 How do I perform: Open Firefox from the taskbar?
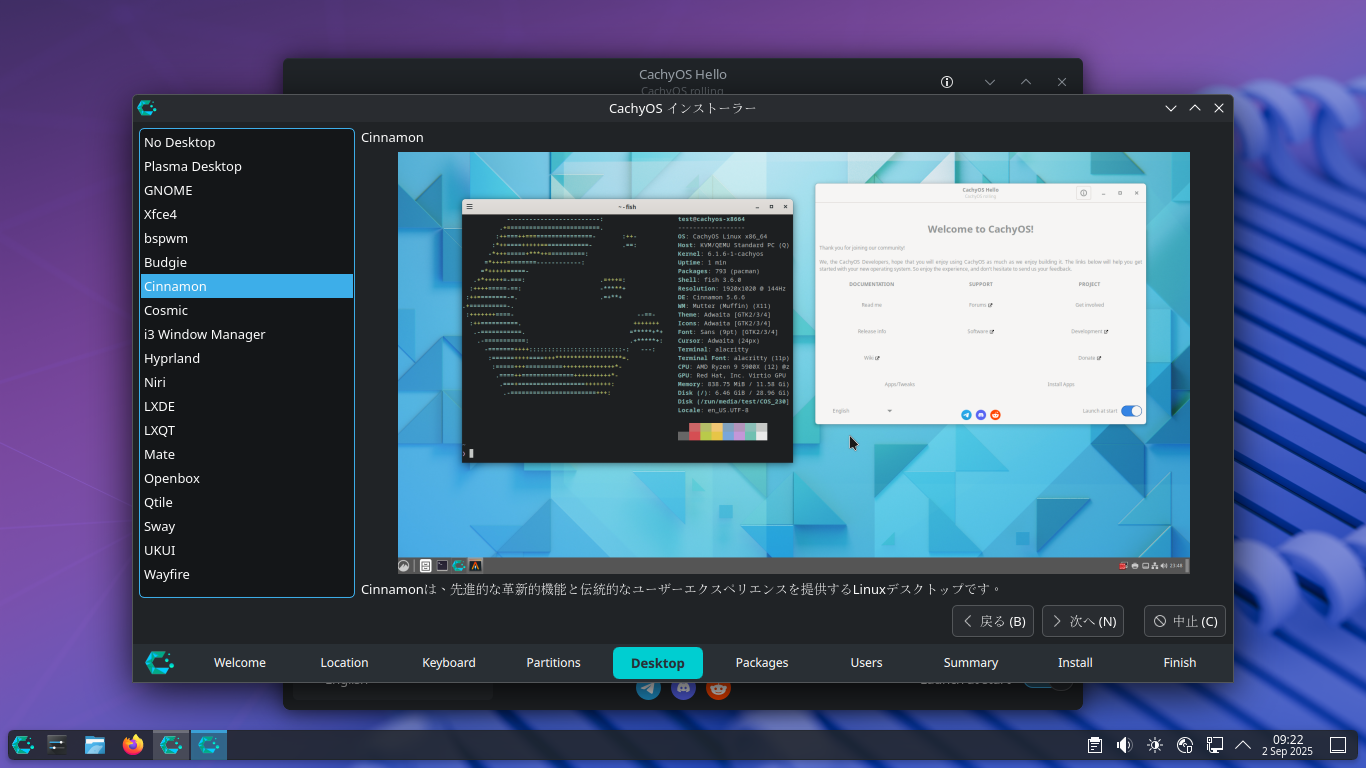click(x=133, y=745)
